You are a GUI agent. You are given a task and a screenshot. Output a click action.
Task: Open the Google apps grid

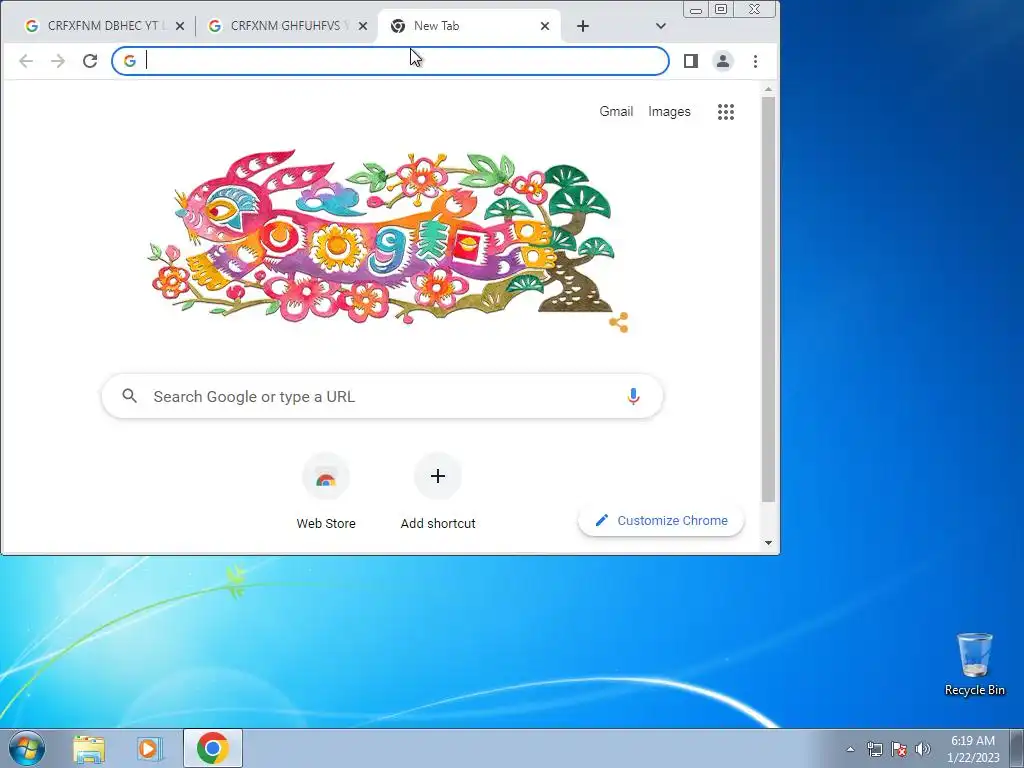pyautogui.click(x=726, y=112)
